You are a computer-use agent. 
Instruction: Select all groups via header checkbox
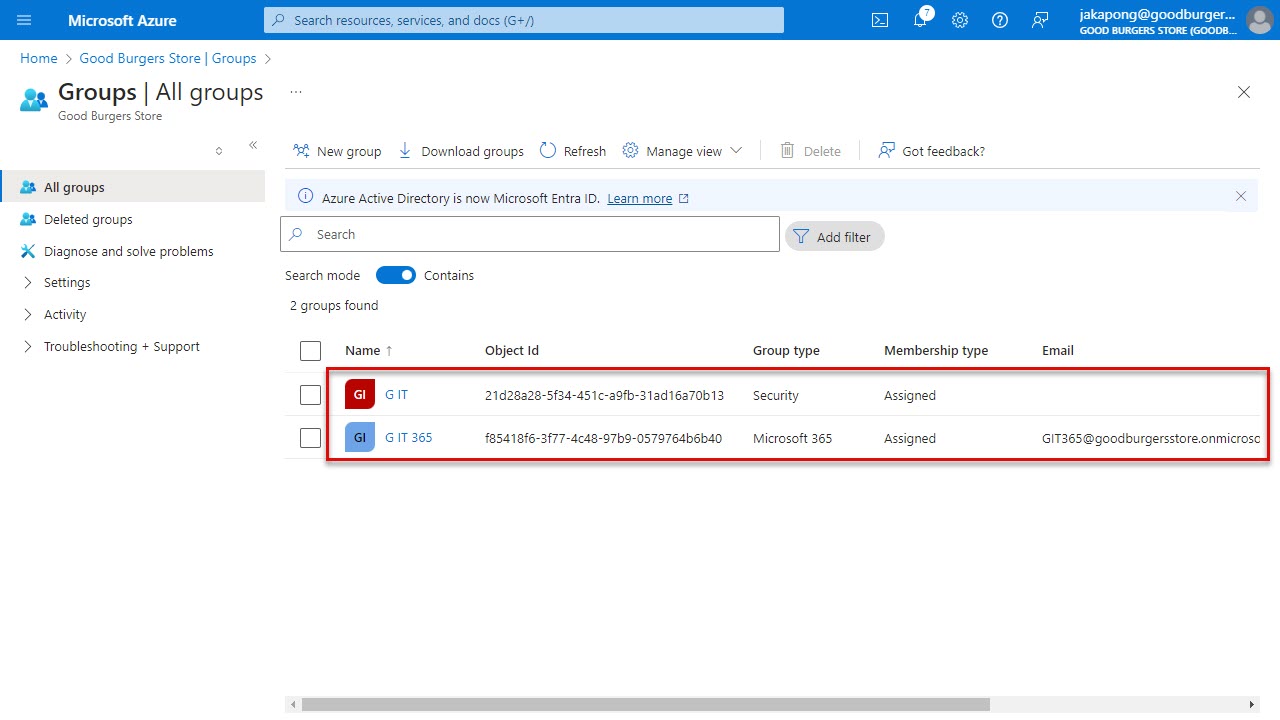[310, 350]
